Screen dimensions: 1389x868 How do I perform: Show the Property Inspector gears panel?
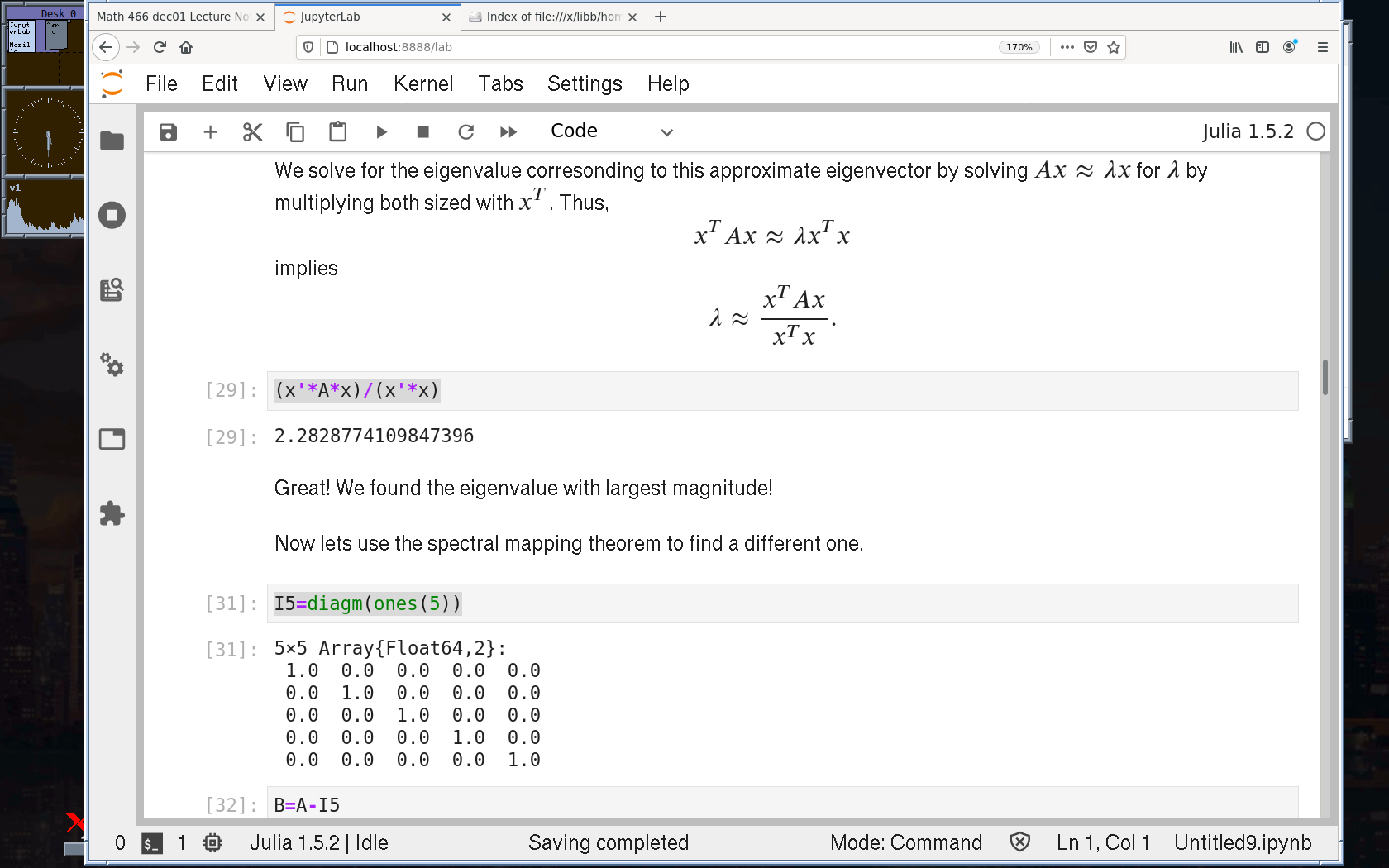tap(112, 365)
